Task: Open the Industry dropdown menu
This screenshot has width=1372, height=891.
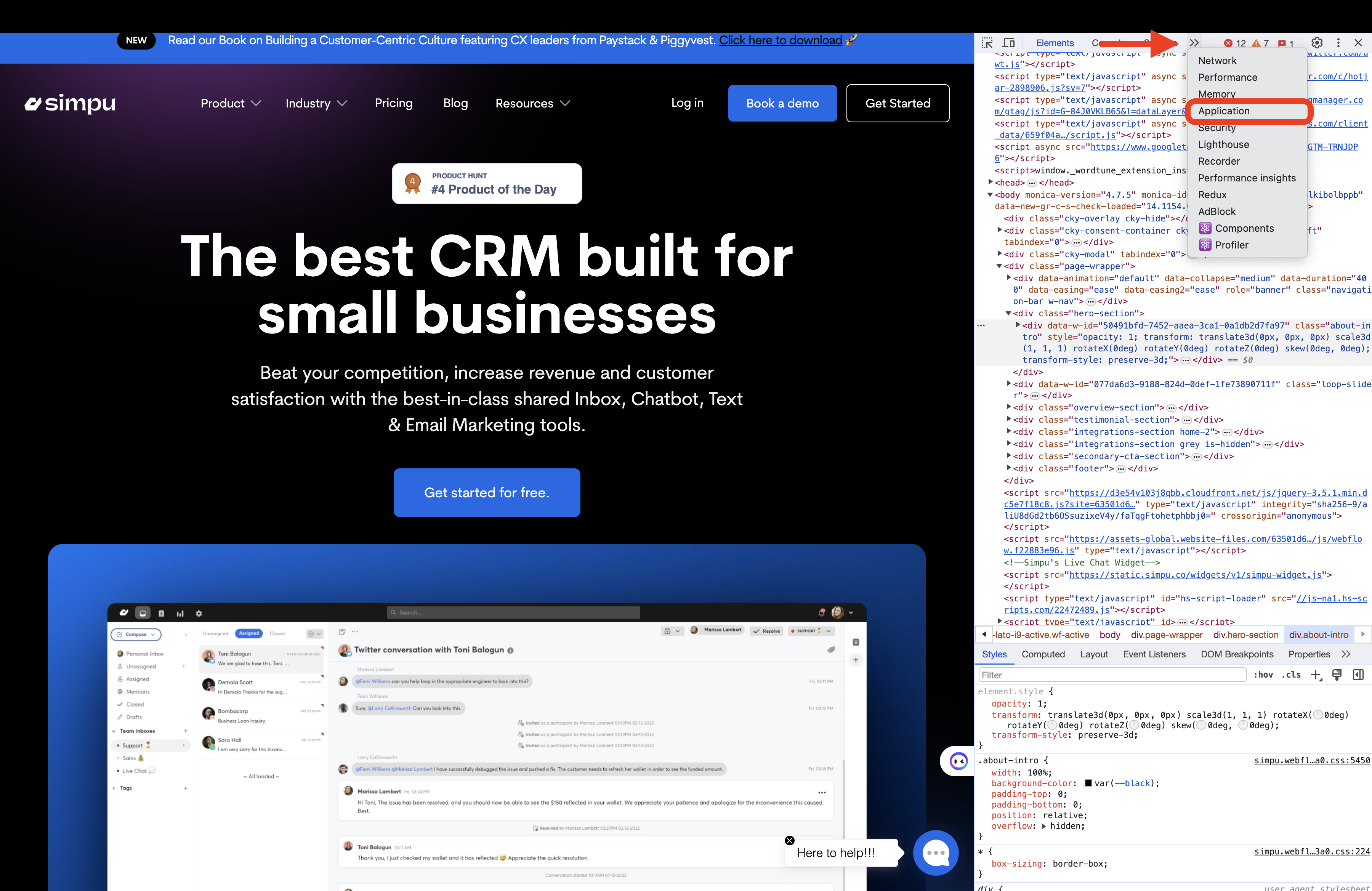Action: pyautogui.click(x=316, y=103)
